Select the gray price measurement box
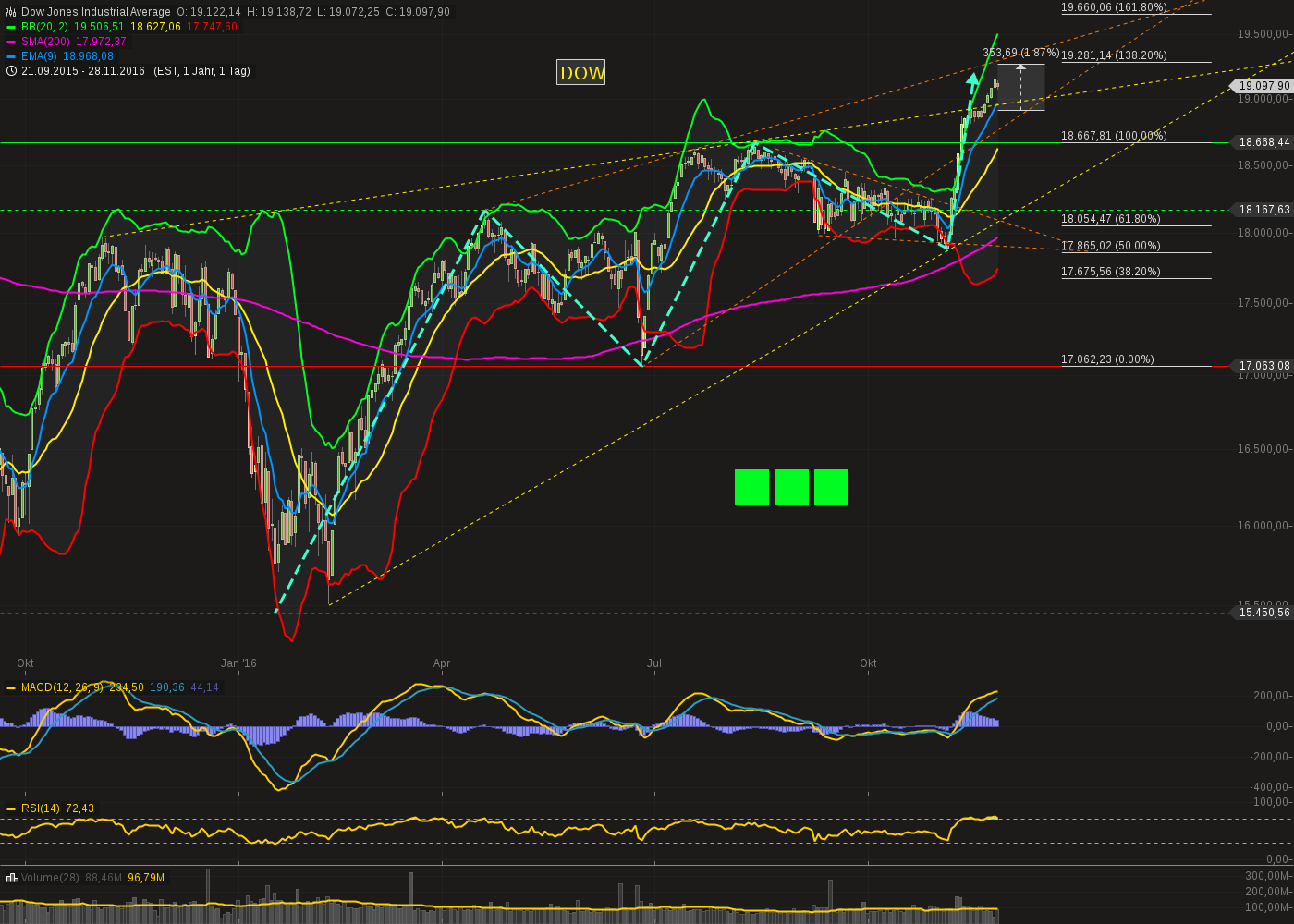The image size is (1294, 924). pos(1020,87)
